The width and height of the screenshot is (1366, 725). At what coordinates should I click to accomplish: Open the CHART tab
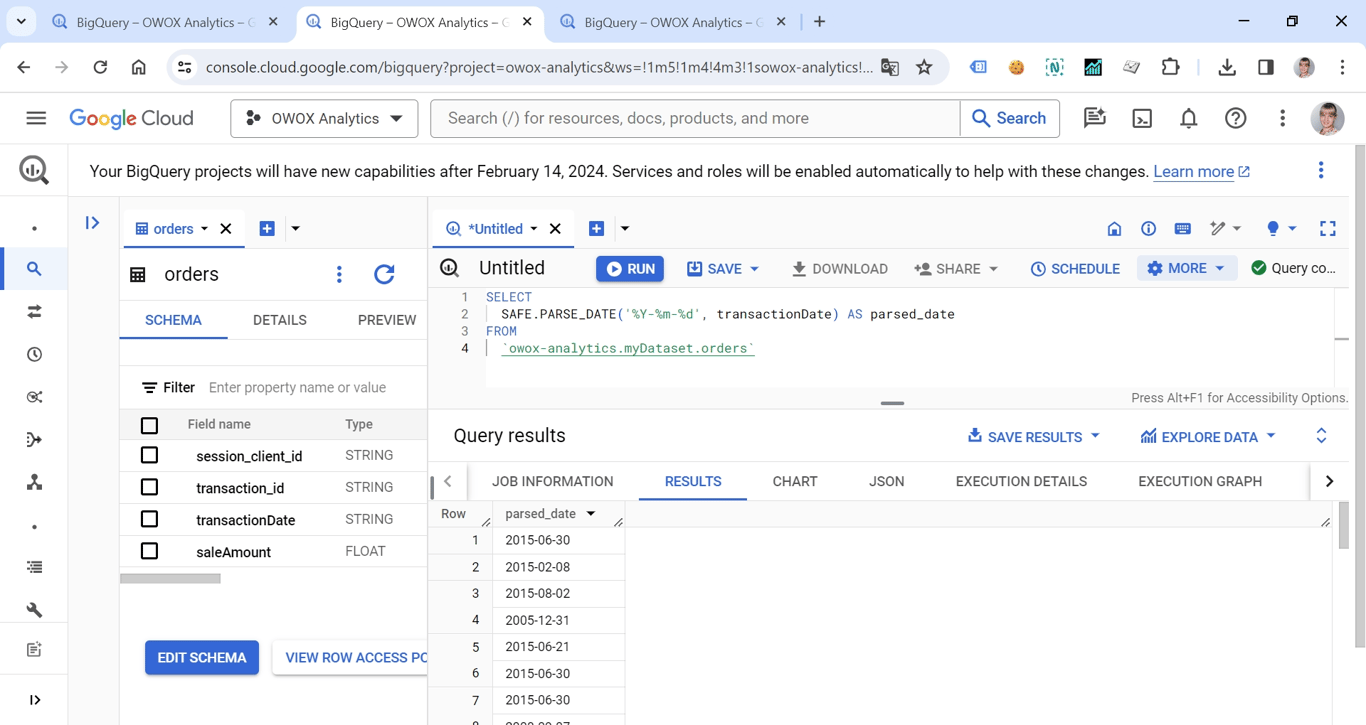click(795, 482)
